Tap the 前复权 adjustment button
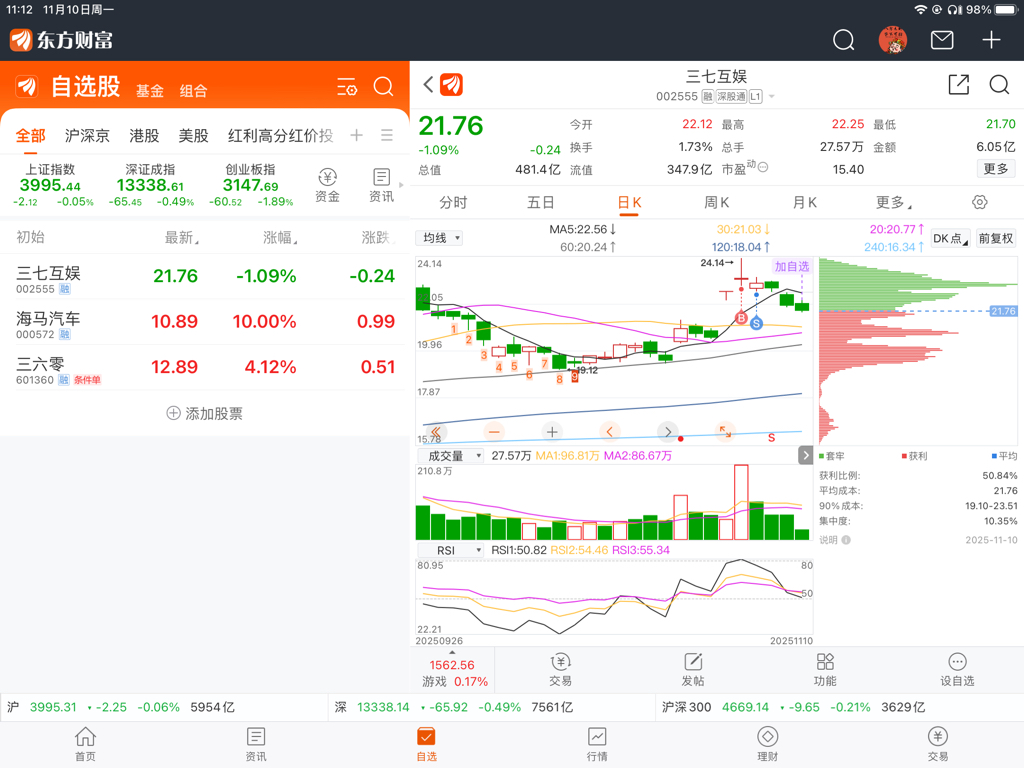The width and height of the screenshot is (1024, 768). (995, 238)
